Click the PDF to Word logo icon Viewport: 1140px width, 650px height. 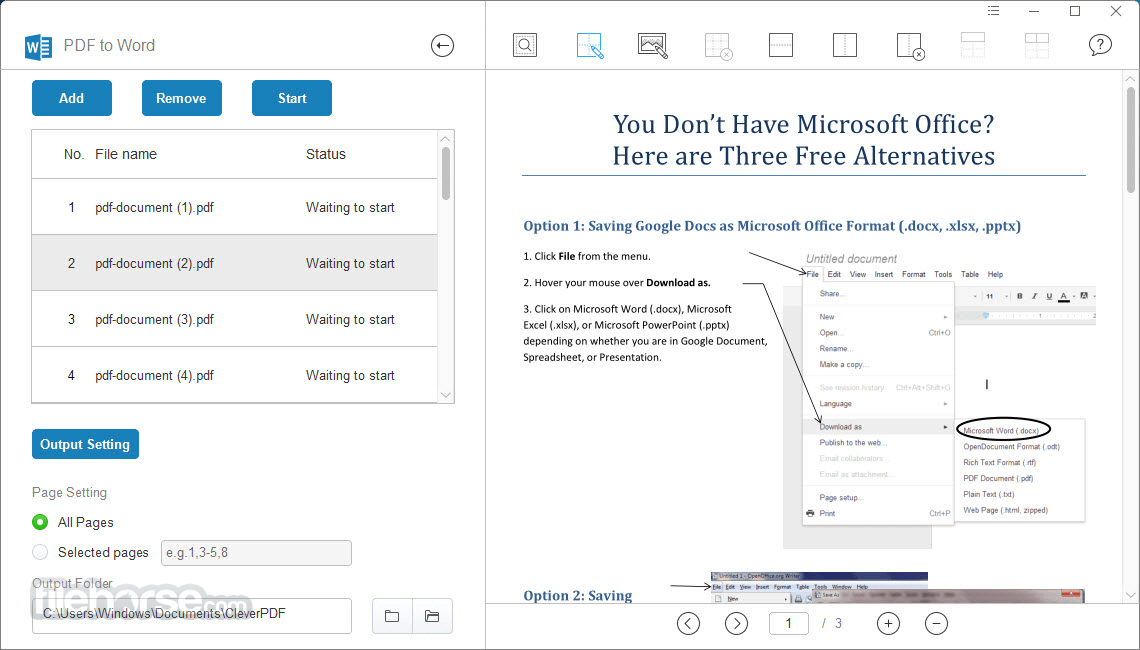39,47
